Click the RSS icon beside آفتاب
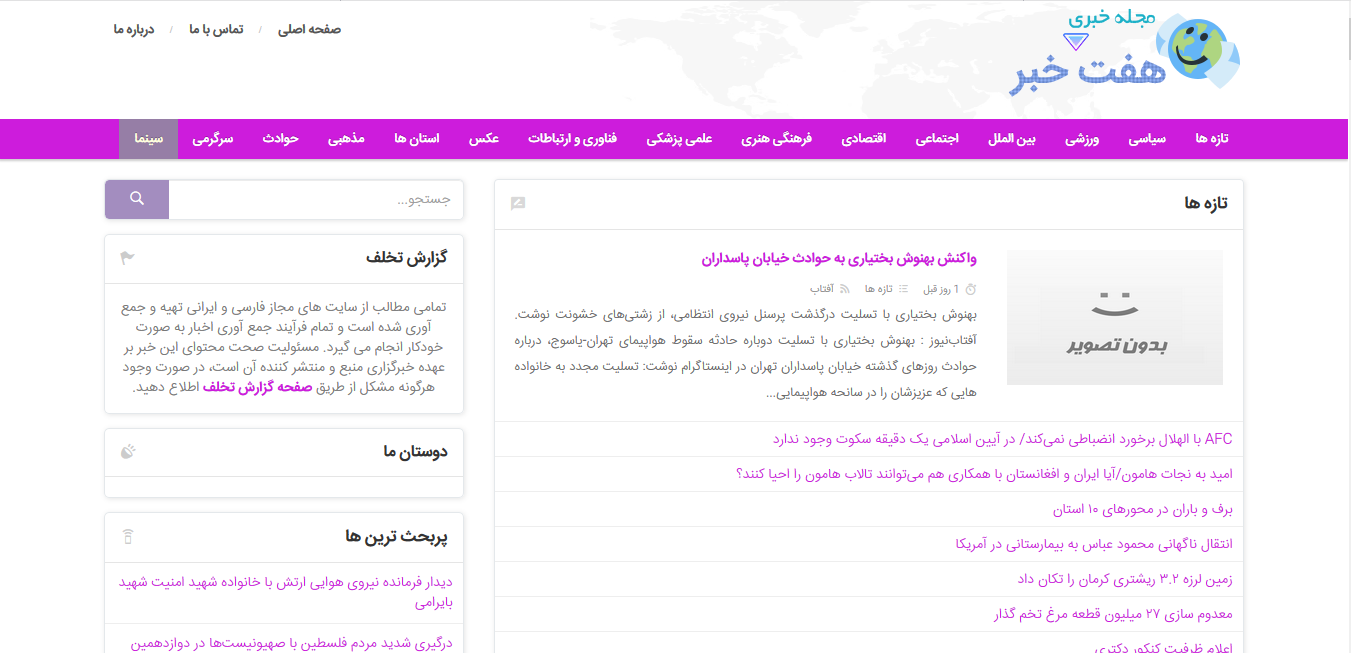This screenshot has height=653, width=1351. point(844,289)
